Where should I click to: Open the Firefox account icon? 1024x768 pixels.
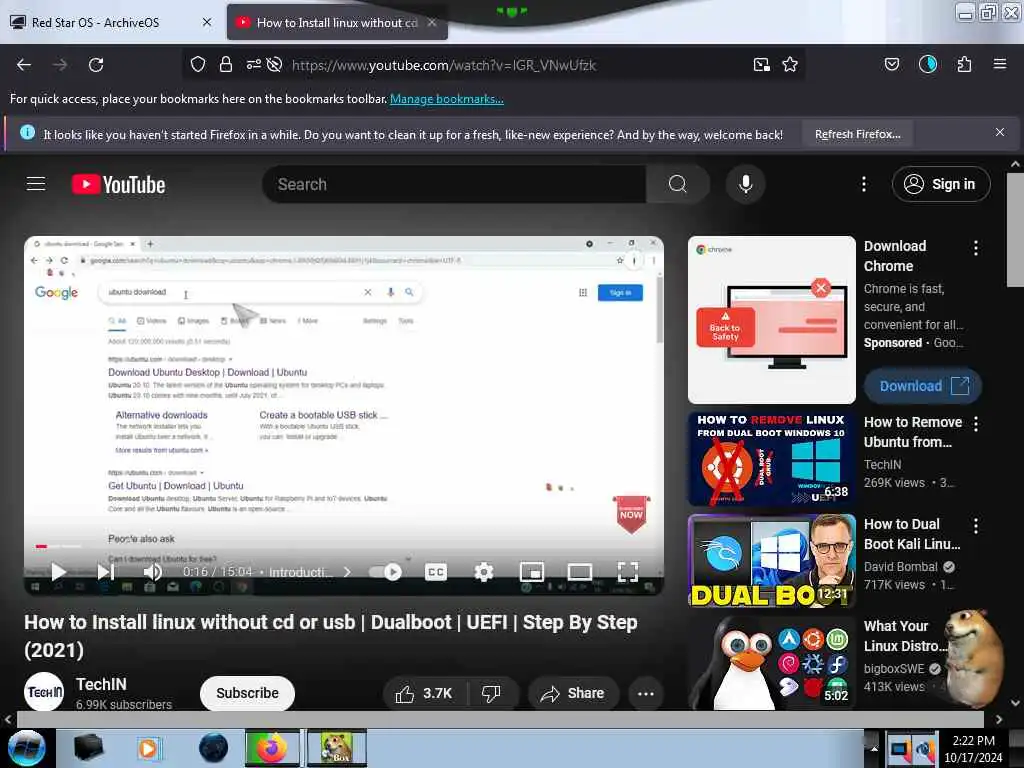(928, 64)
